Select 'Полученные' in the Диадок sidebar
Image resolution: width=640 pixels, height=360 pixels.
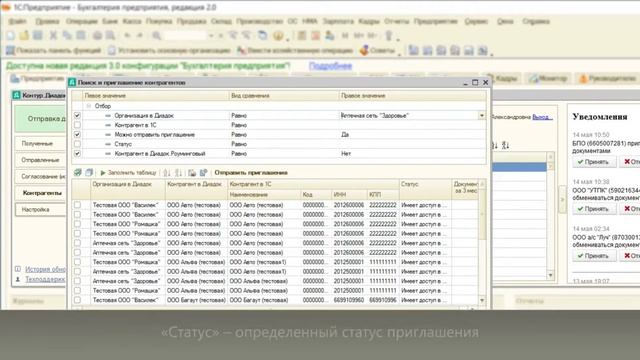point(40,144)
